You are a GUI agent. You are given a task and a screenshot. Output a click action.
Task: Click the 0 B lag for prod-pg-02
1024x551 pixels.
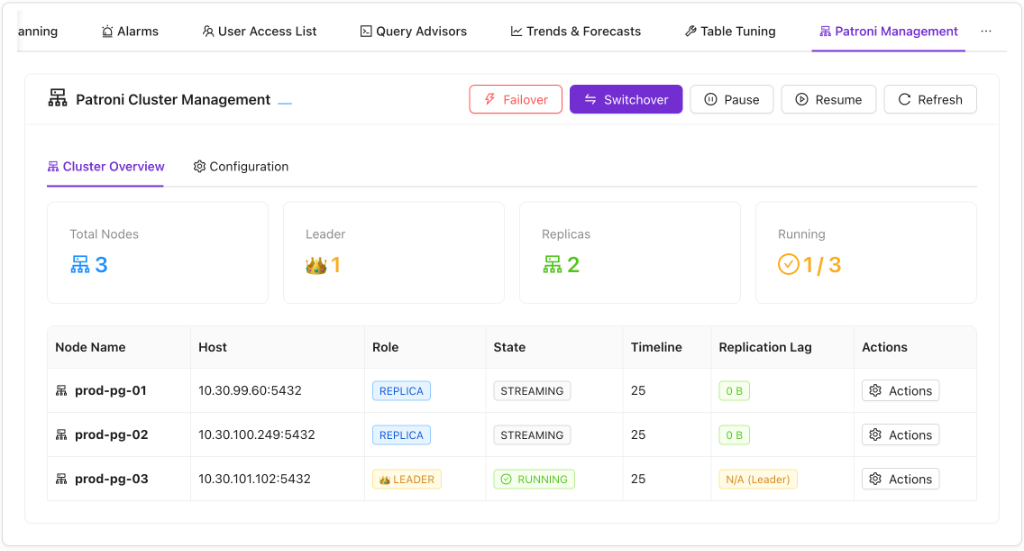pyautogui.click(x=734, y=435)
